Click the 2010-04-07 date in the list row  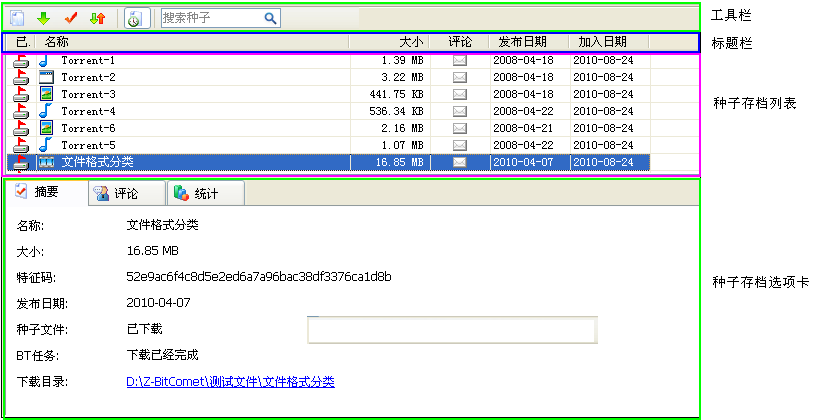pyautogui.click(x=523, y=162)
